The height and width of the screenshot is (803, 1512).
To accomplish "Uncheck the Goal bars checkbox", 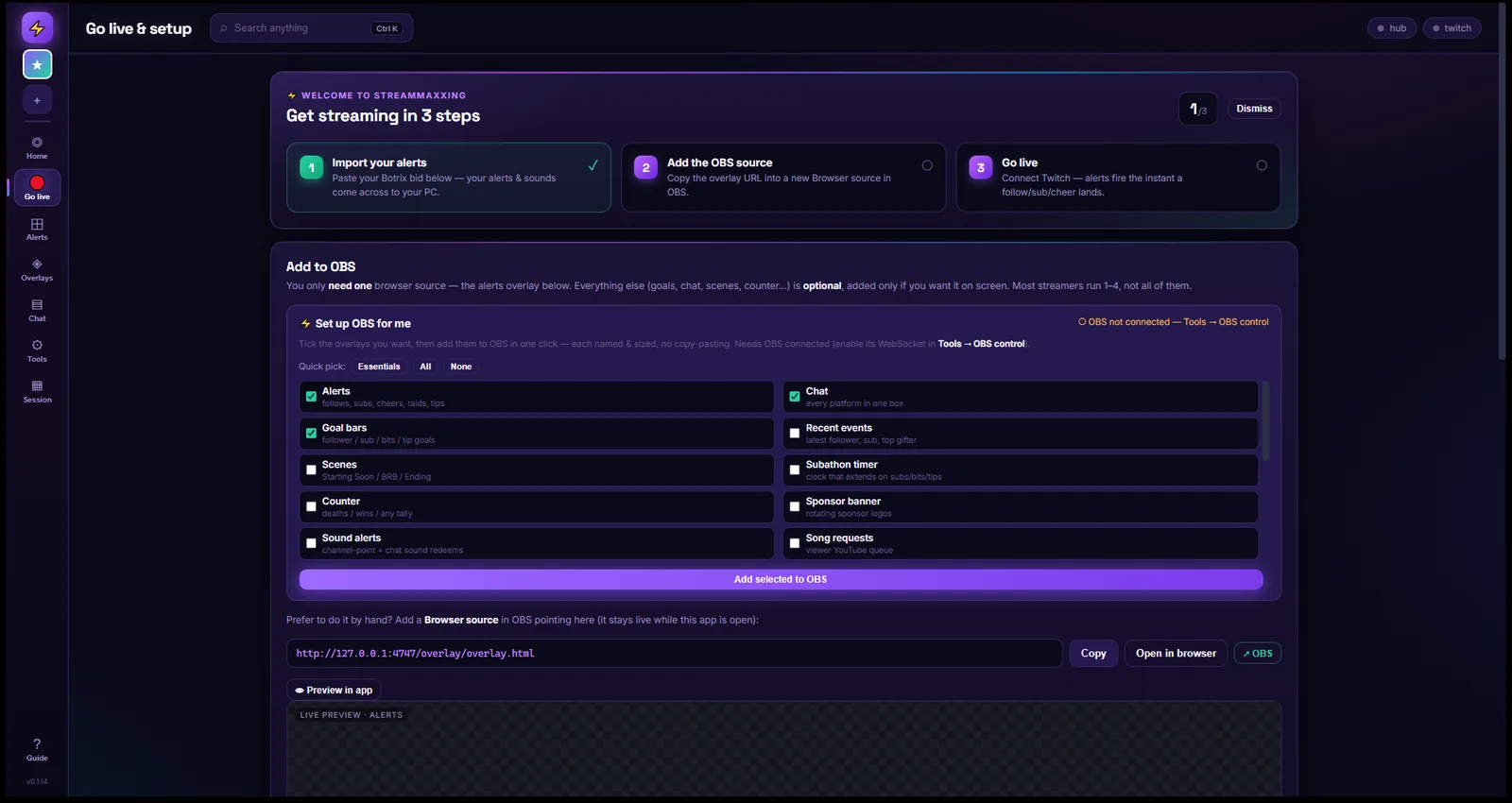I will click(311, 434).
